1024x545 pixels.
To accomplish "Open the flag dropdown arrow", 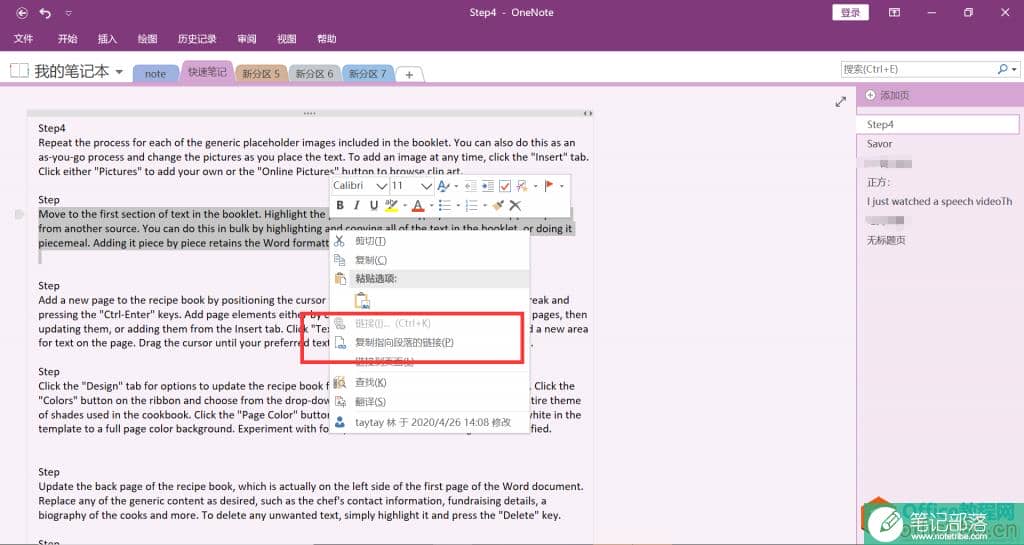I will 562,186.
